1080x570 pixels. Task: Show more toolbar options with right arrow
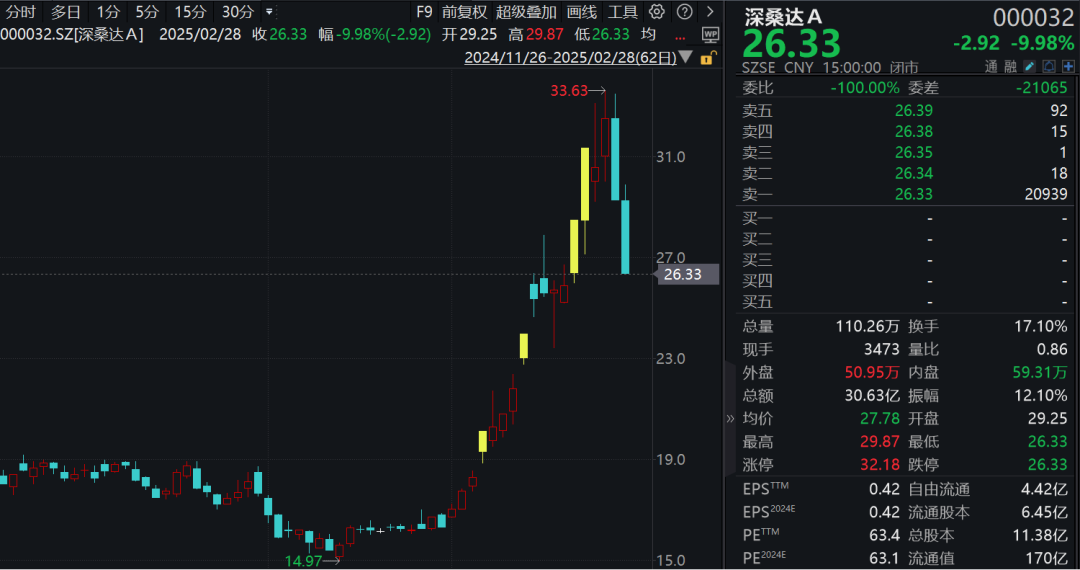tap(709, 12)
